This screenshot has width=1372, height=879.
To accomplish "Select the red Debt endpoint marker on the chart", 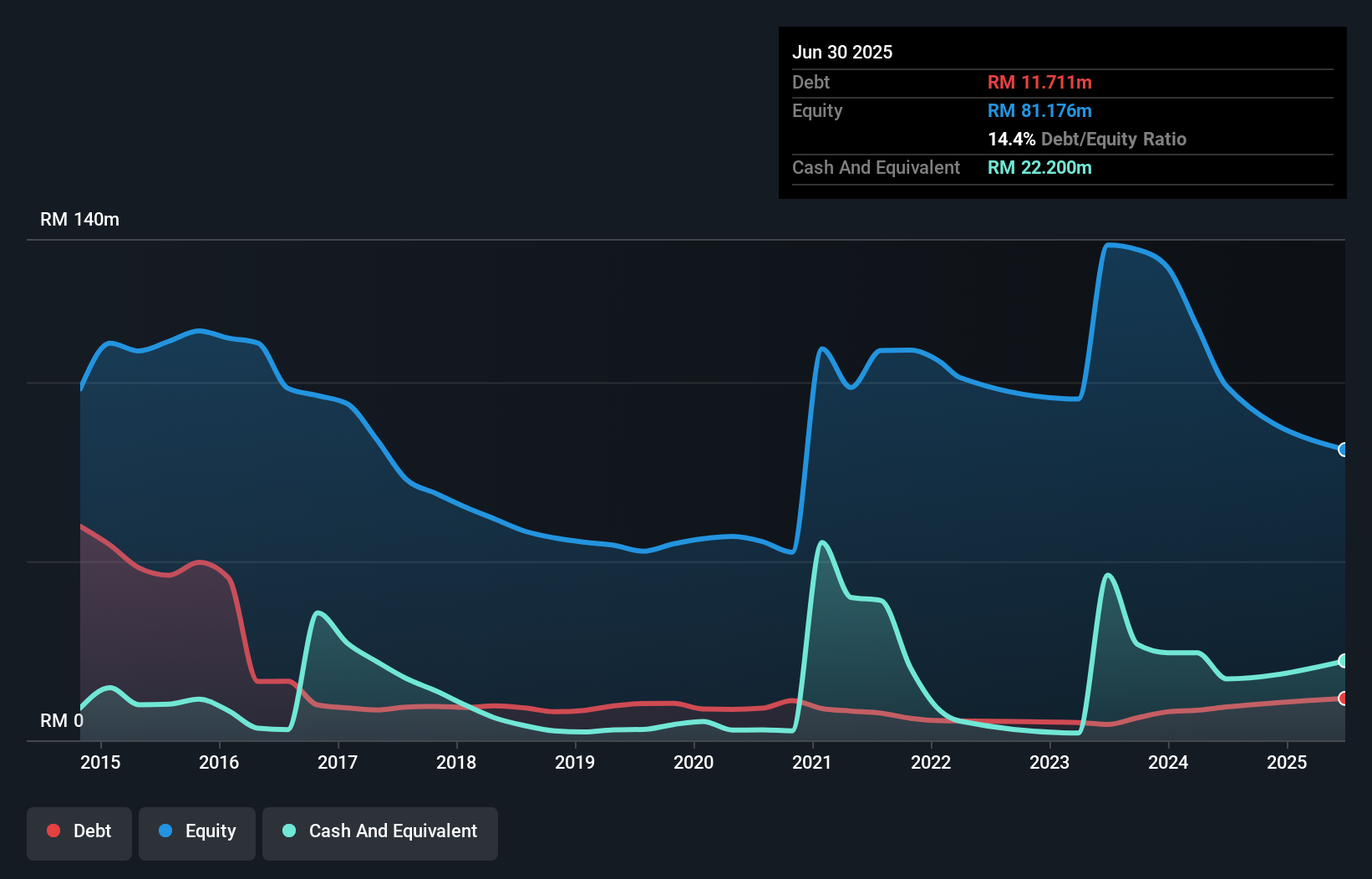I will coord(1344,699).
